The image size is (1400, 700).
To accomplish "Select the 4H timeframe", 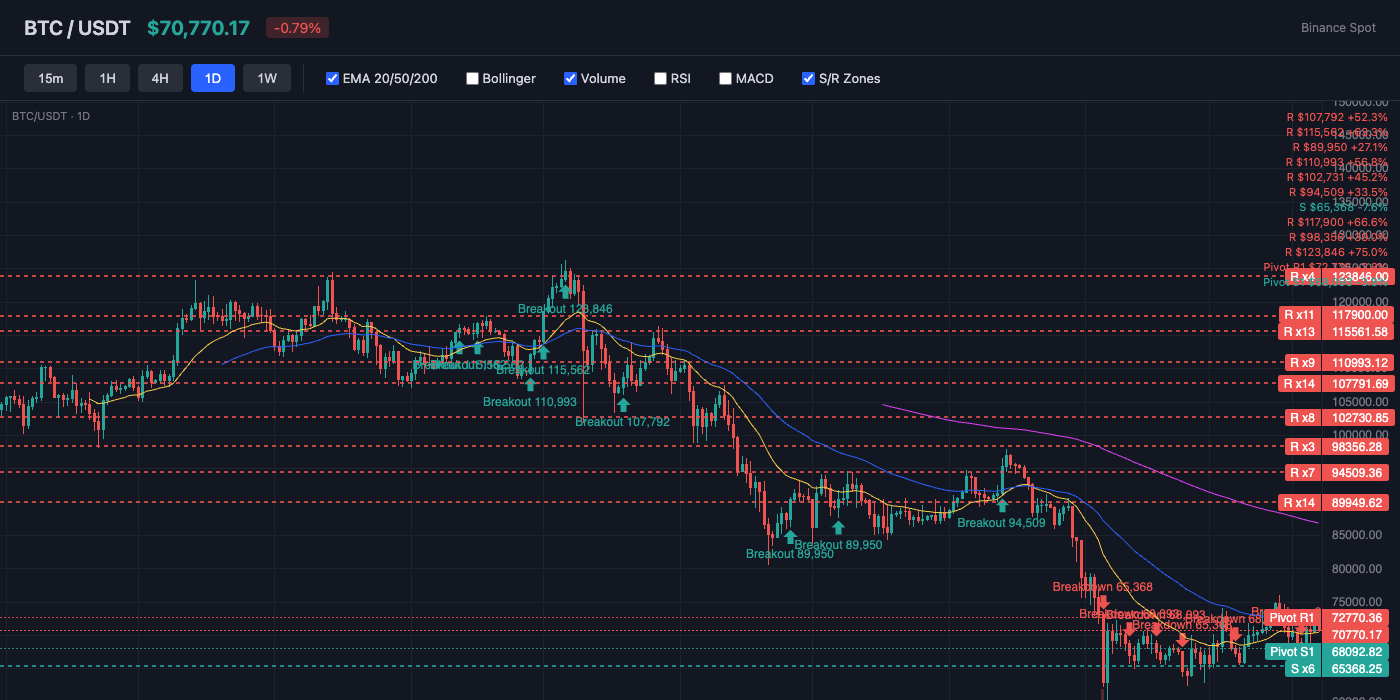I will [160, 77].
